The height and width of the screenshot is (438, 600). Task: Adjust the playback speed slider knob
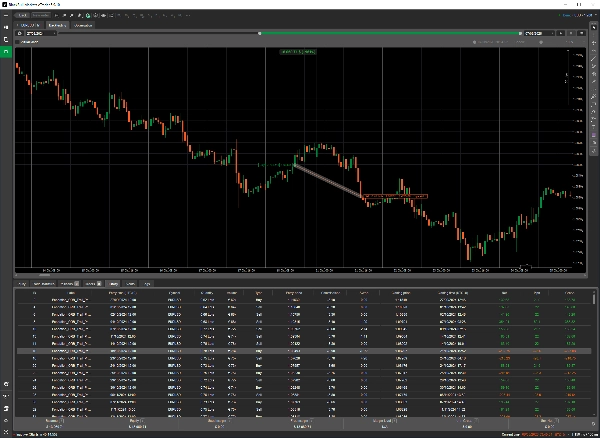coord(541,42)
